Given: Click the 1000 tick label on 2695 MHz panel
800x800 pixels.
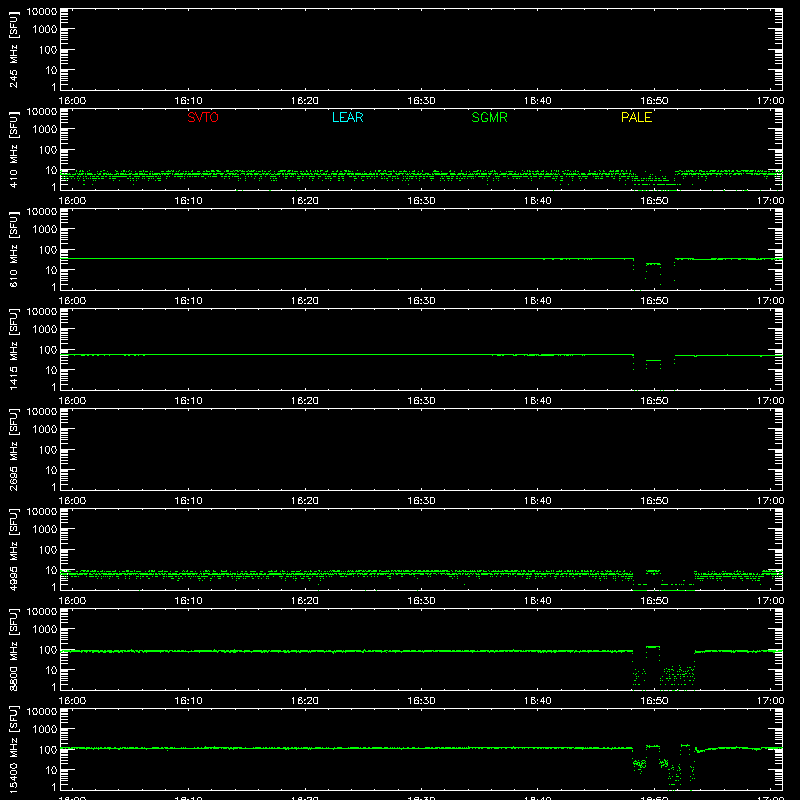Looking at the screenshot, I should point(44,430).
